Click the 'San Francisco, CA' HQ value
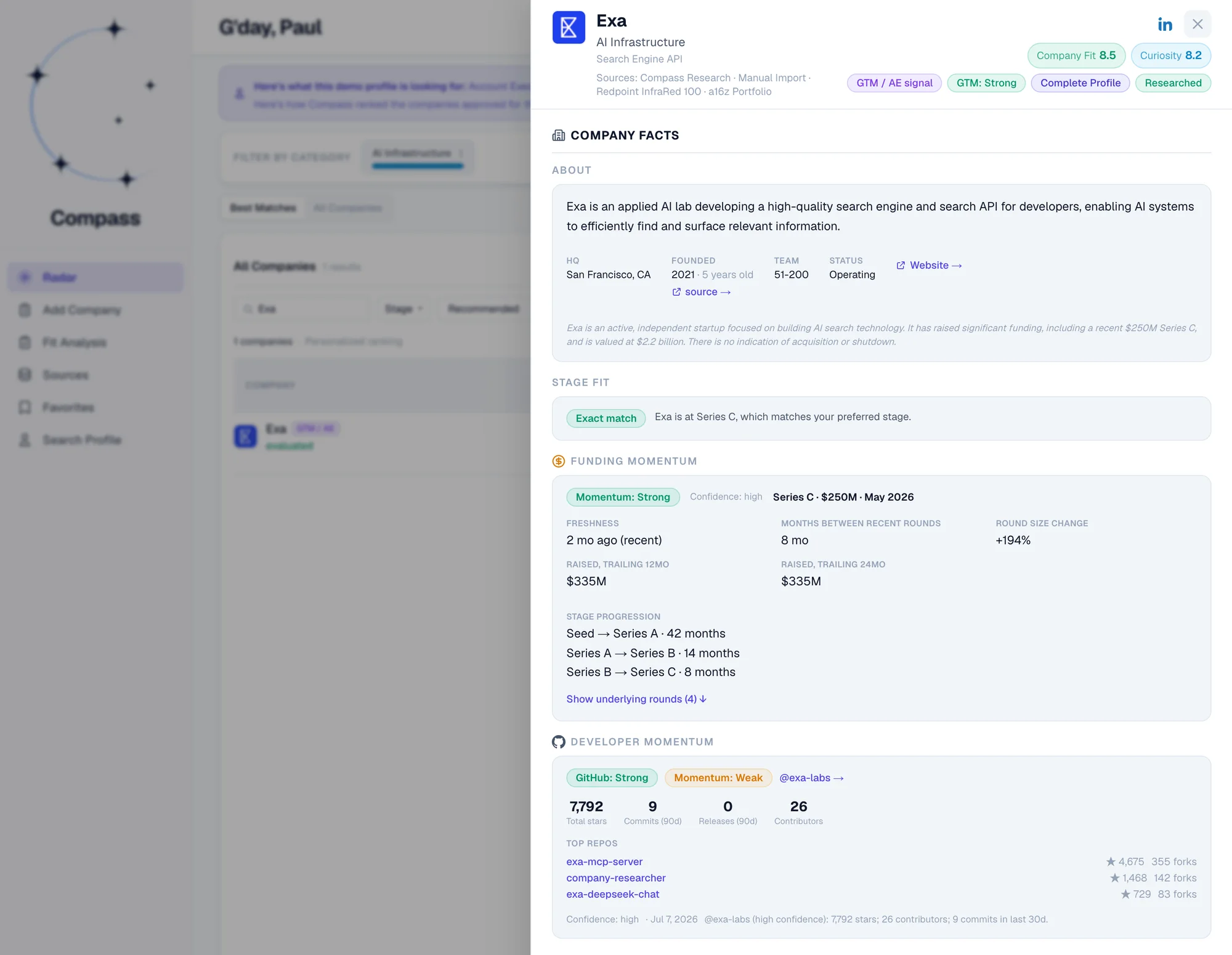 pyautogui.click(x=609, y=275)
